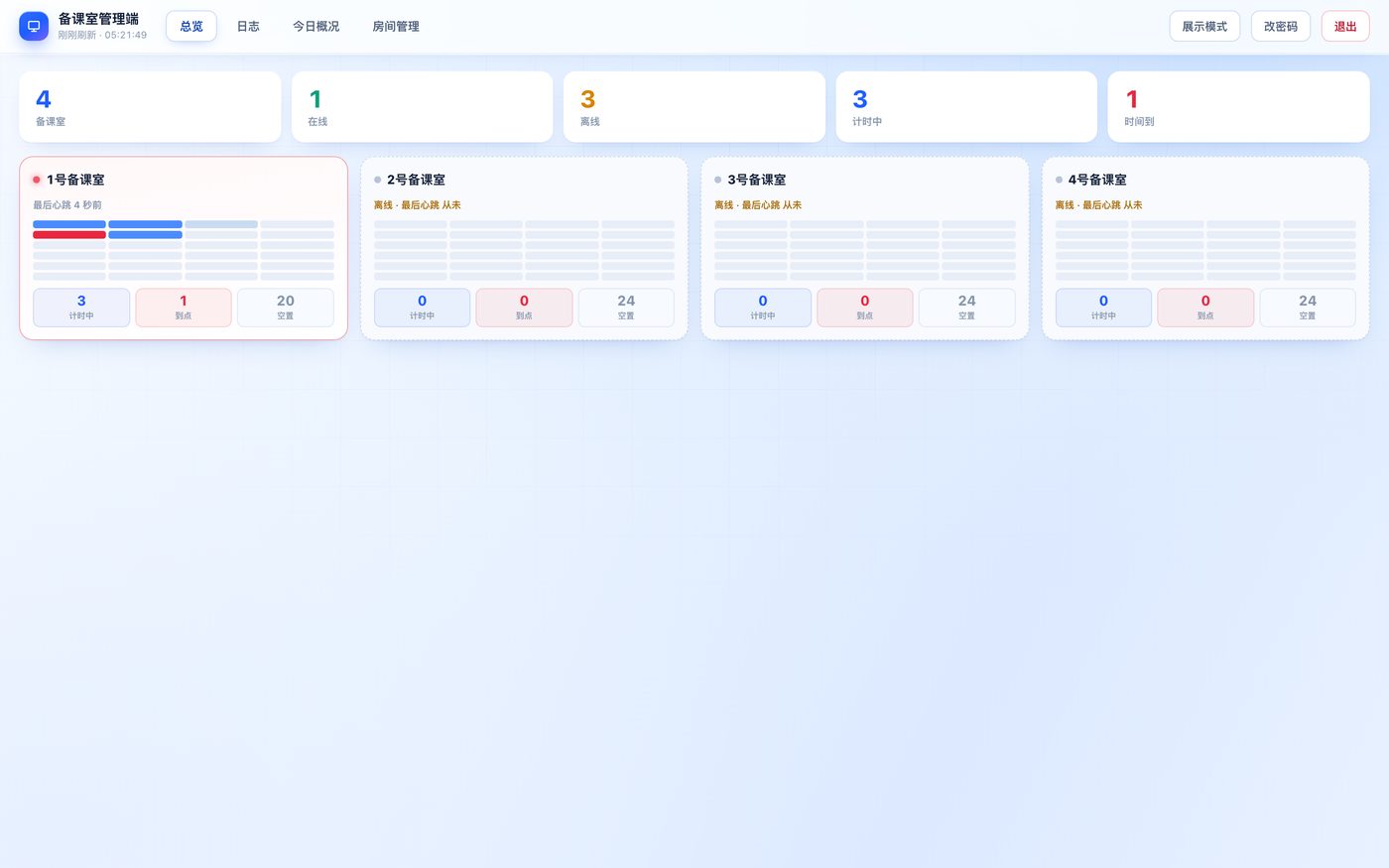Click 计时中 count 0 in 2号备课室
Screen dimensions: 1389x868
[422, 308]
